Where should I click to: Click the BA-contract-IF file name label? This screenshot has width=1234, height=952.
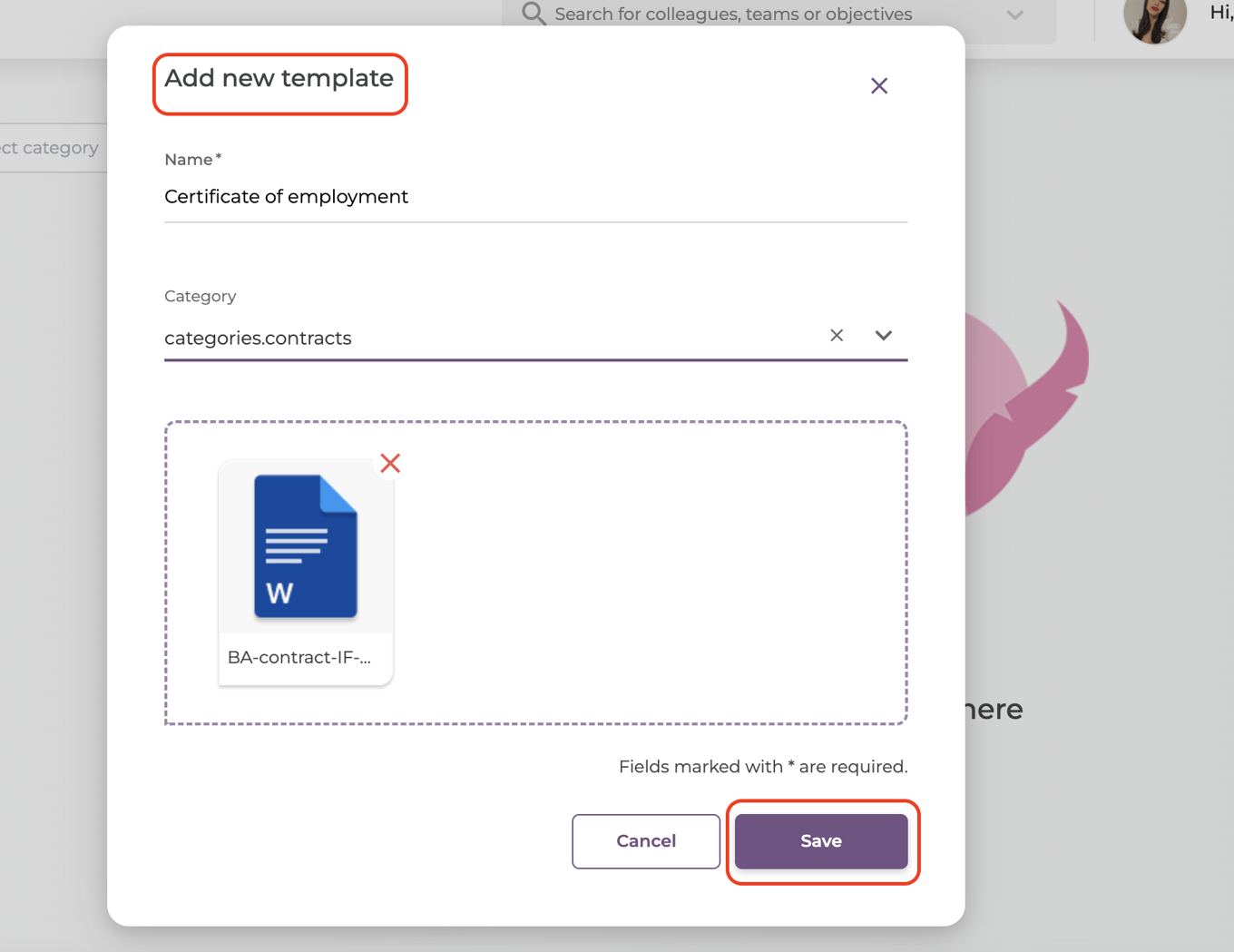(299, 657)
